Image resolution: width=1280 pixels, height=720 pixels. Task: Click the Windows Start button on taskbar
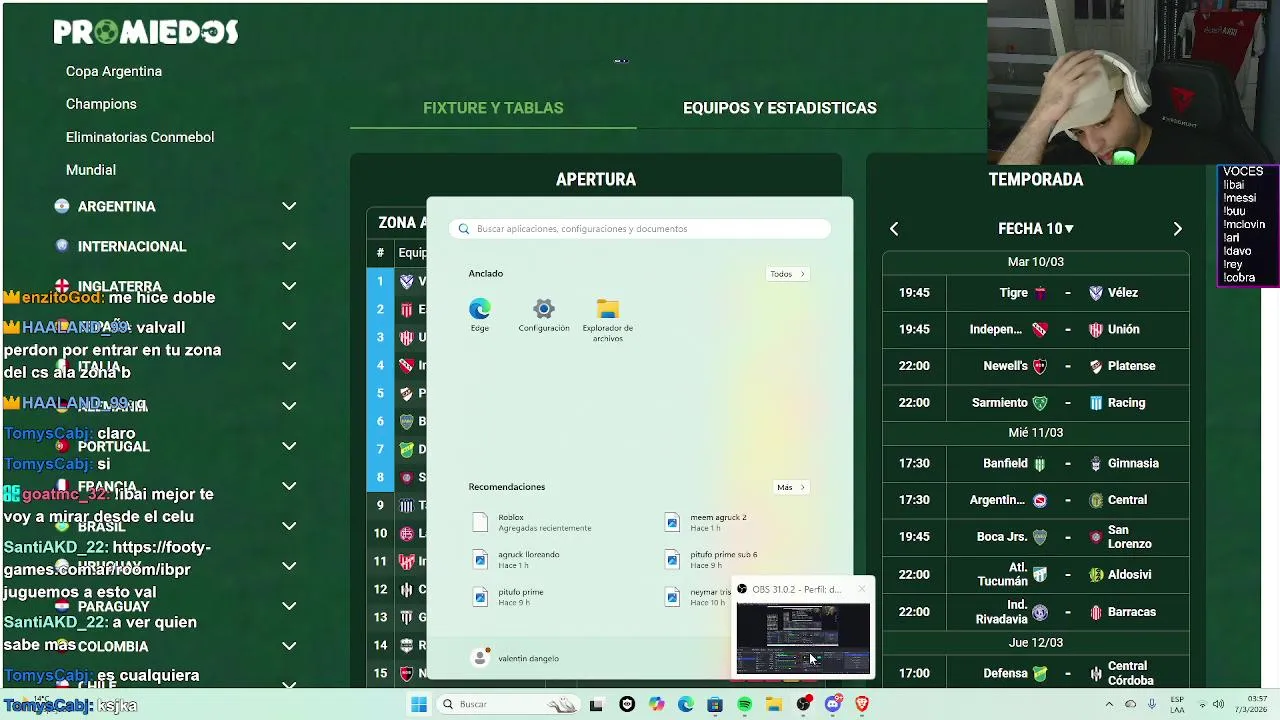coord(419,704)
